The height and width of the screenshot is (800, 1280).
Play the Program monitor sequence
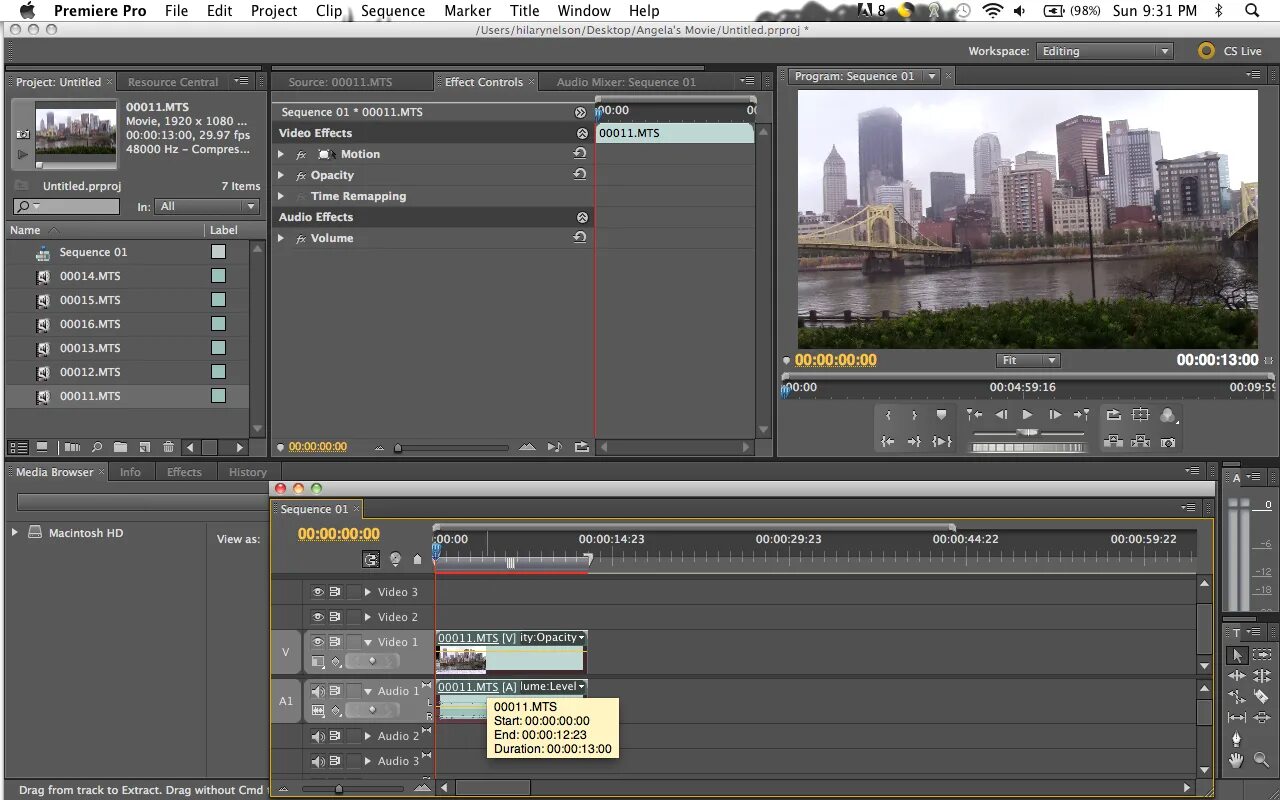click(1027, 414)
